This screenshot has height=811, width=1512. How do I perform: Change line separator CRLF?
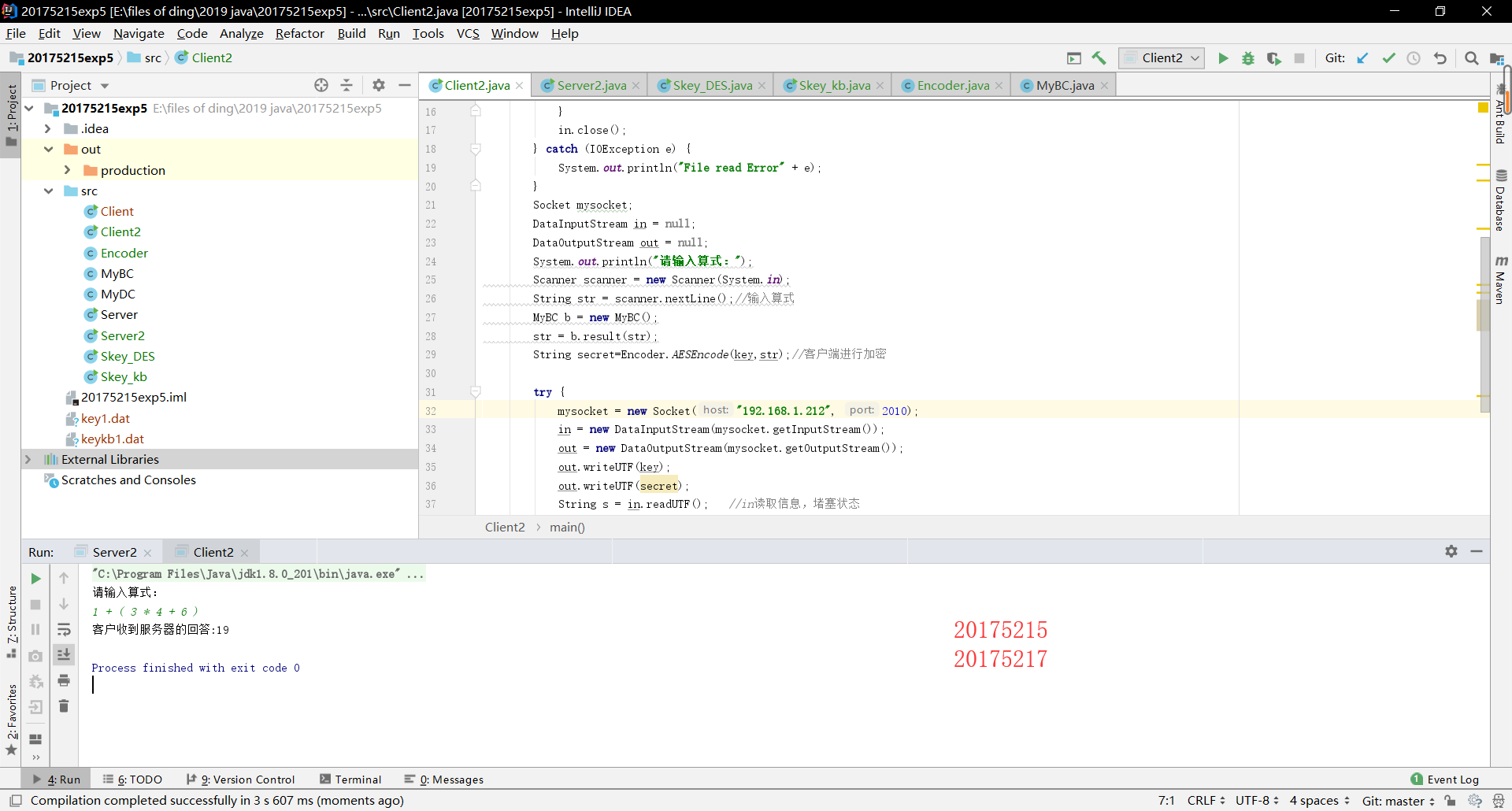point(1206,801)
